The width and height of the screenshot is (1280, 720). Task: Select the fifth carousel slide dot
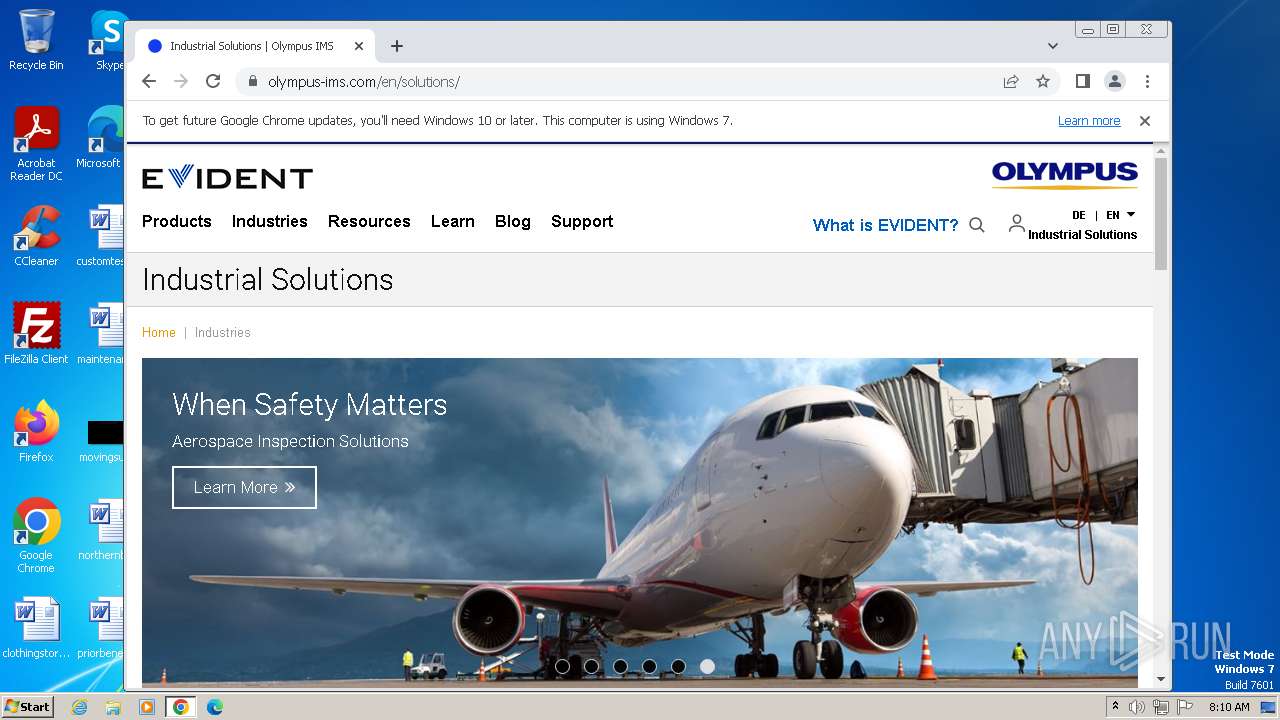(x=678, y=666)
